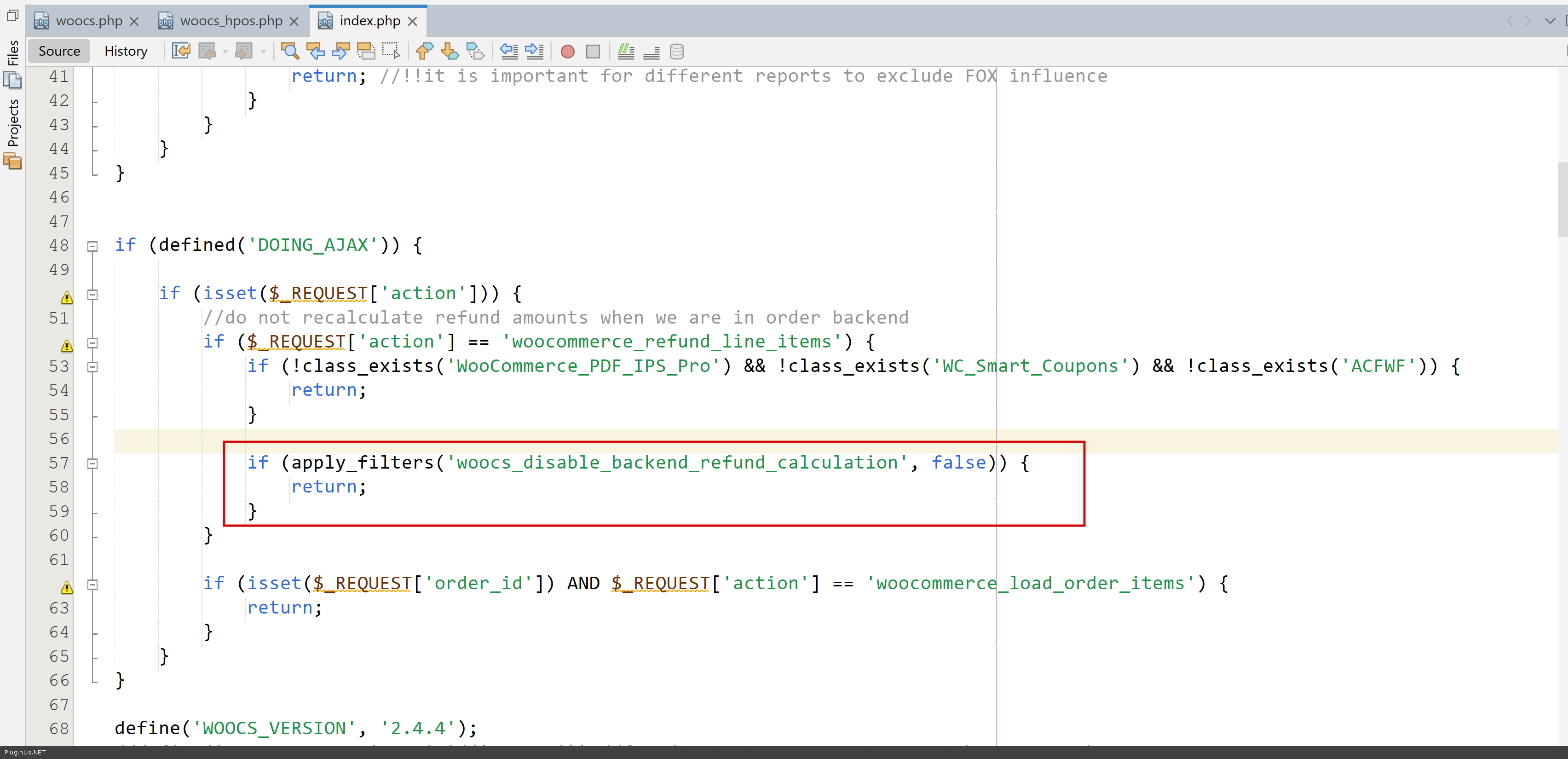Click the Last Edit location icon
Image resolution: width=1568 pixels, height=759 pixels.
point(181,51)
